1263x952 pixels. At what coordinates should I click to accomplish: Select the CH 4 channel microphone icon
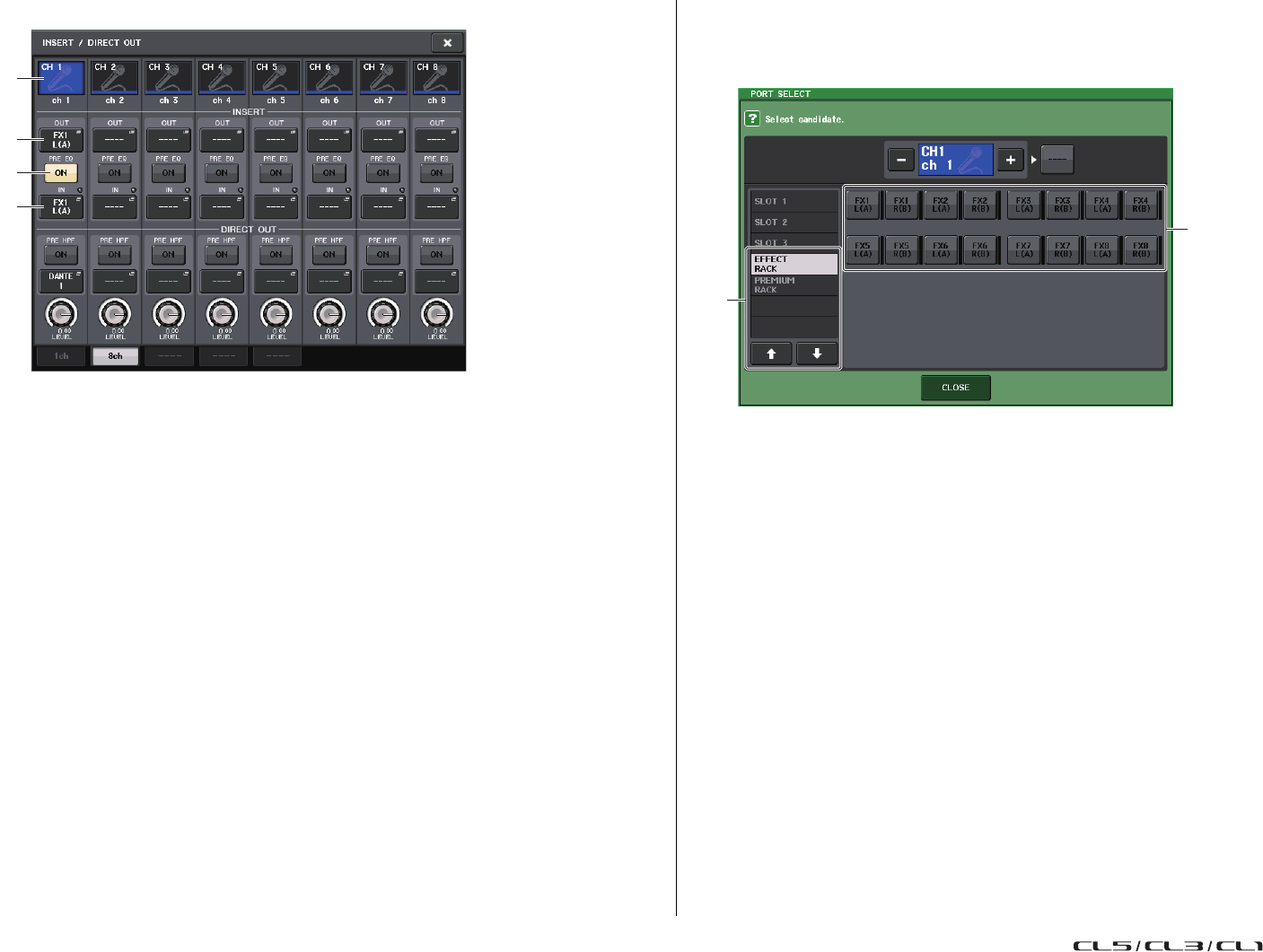click(x=222, y=78)
